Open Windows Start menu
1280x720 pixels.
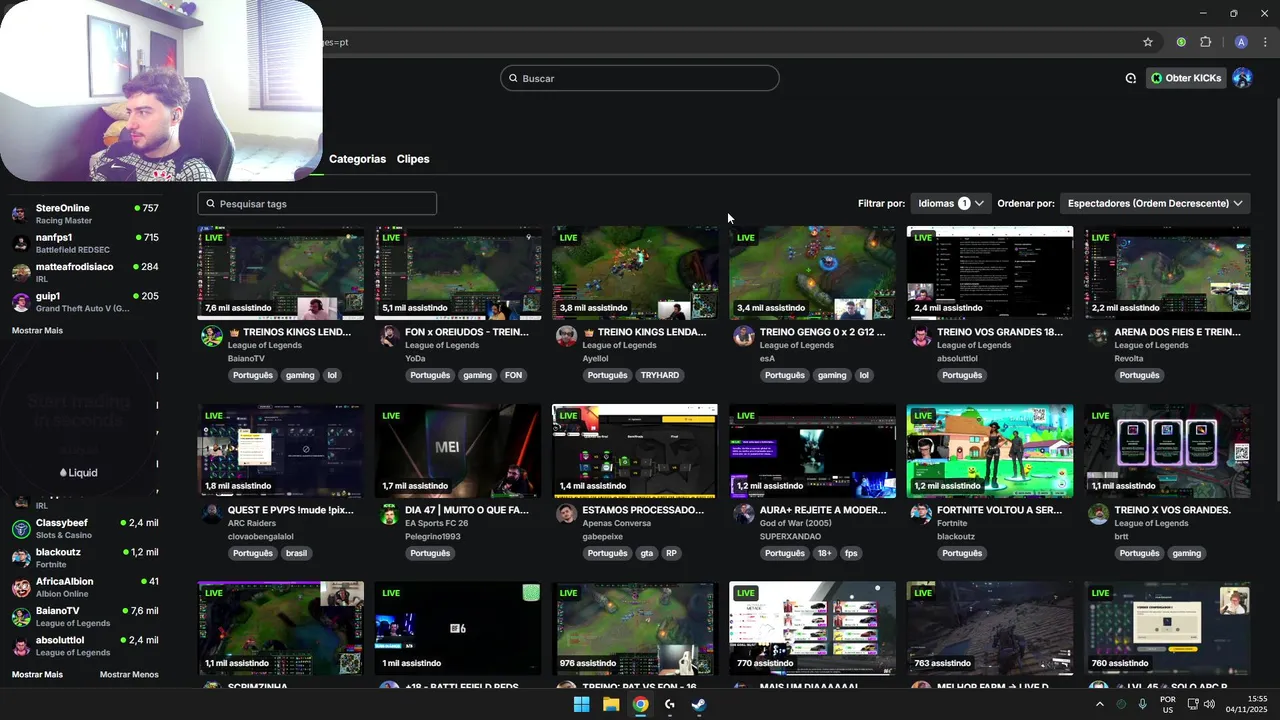[581, 704]
